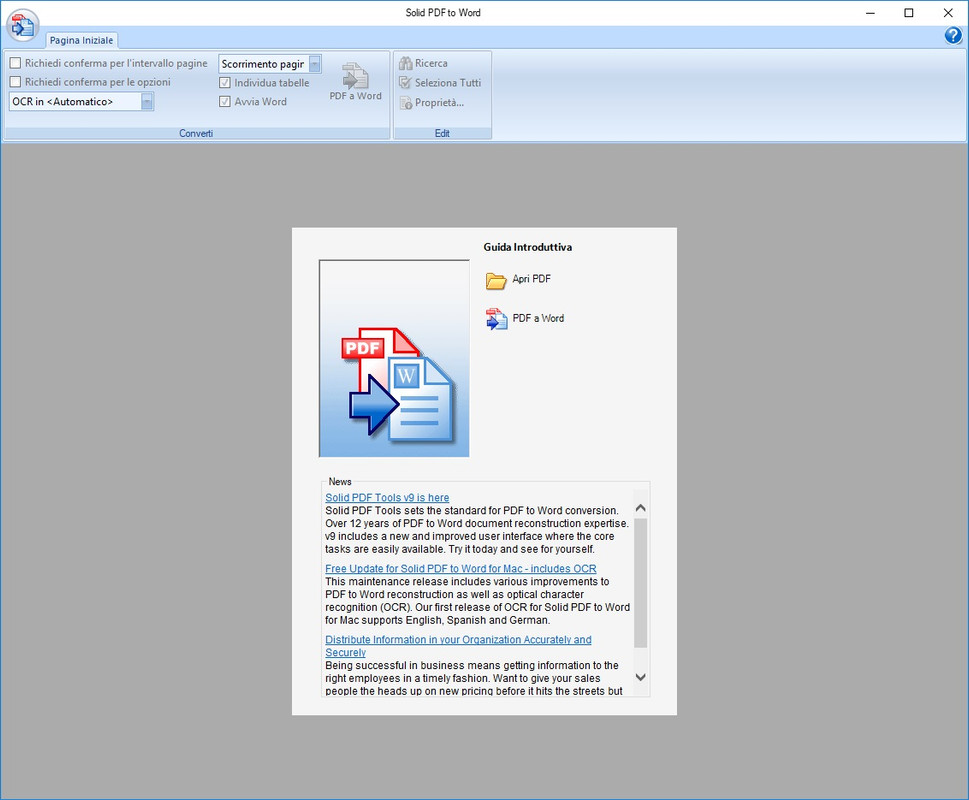Viewport: 969px width, 800px height.
Task: Switch to the Pagina Iniziale tab
Action: (x=82, y=40)
